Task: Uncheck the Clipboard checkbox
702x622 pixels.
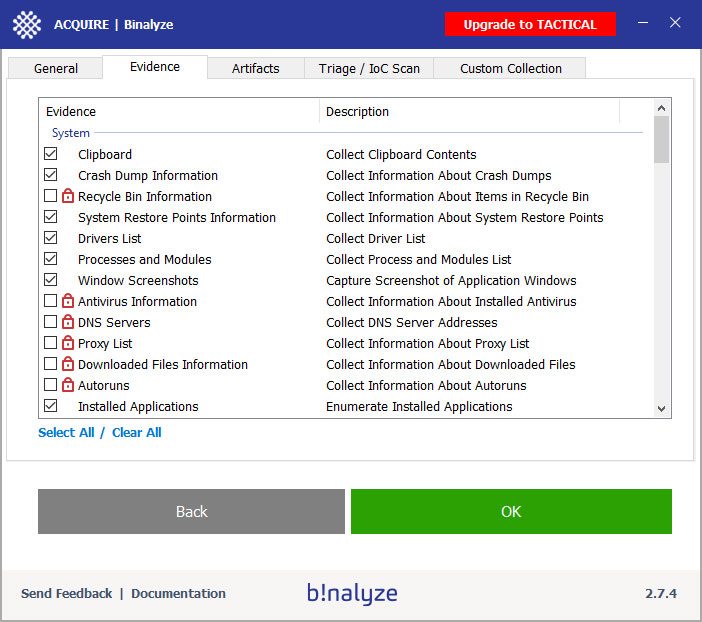Action: (x=51, y=154)
